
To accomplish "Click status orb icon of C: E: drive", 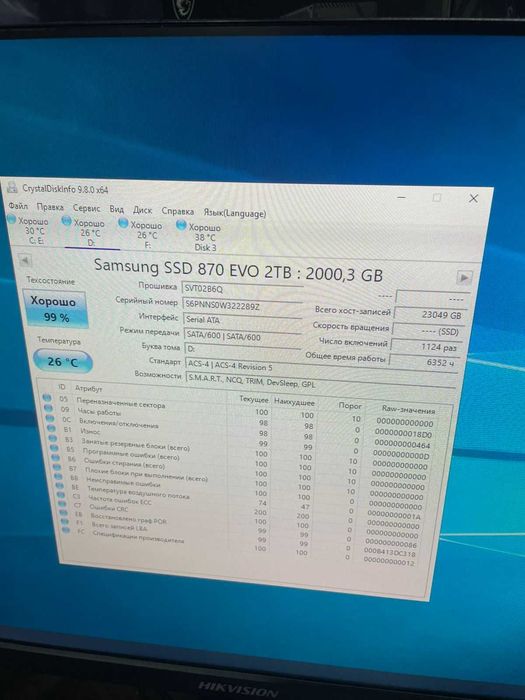I will 12,219.
